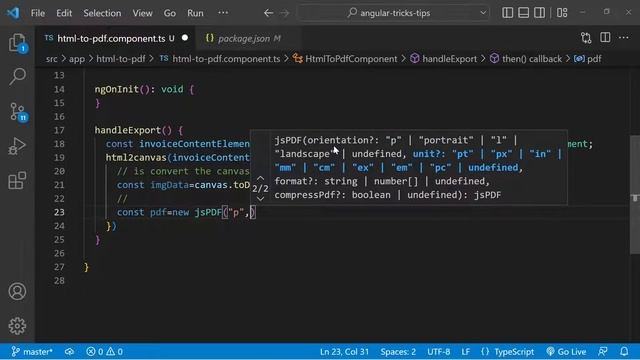The height and width of the screenshot is (360, 640).
Task: Open the Edit menu
Action: pyautogui.click(x=64, y=13)
